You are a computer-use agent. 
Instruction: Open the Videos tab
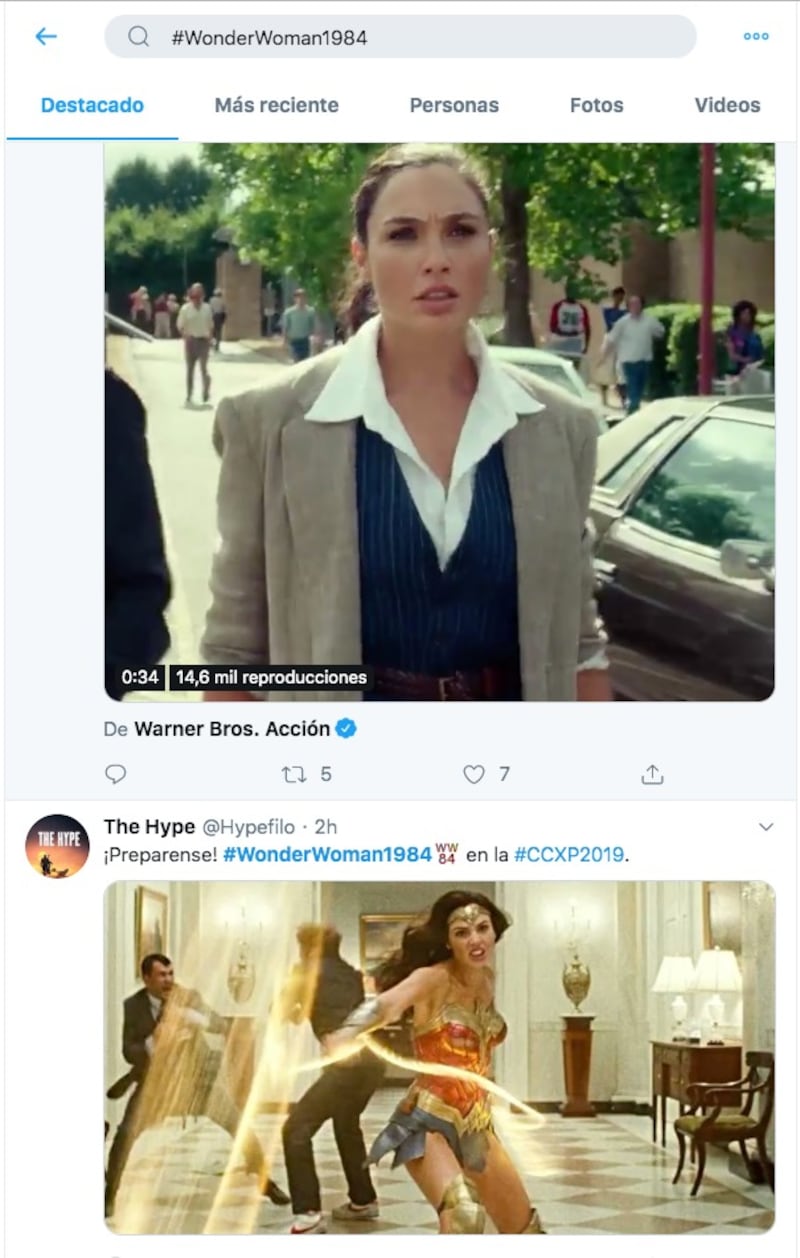[727, 105]
